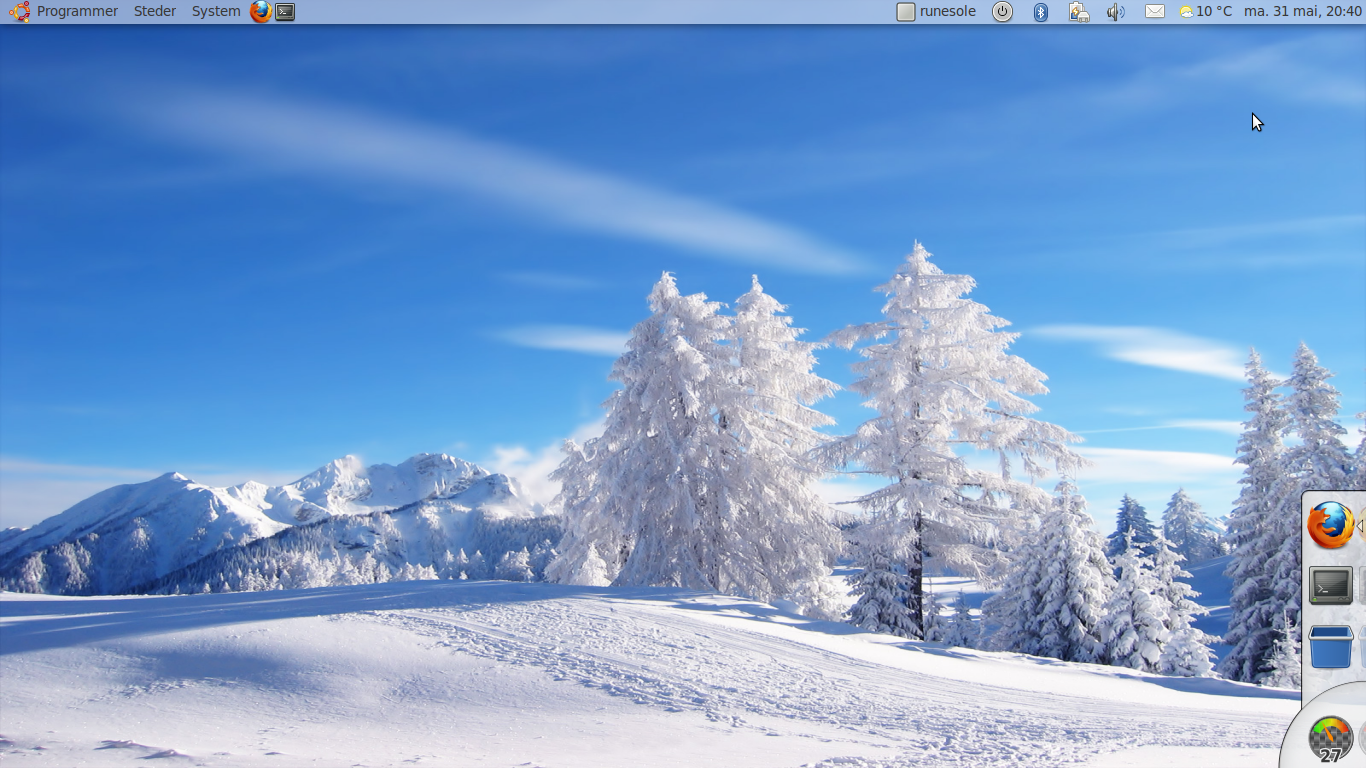Open the Steder menu
This screenshot has height=768, width=1366.
pyautogui.click(x=155, y=12)
